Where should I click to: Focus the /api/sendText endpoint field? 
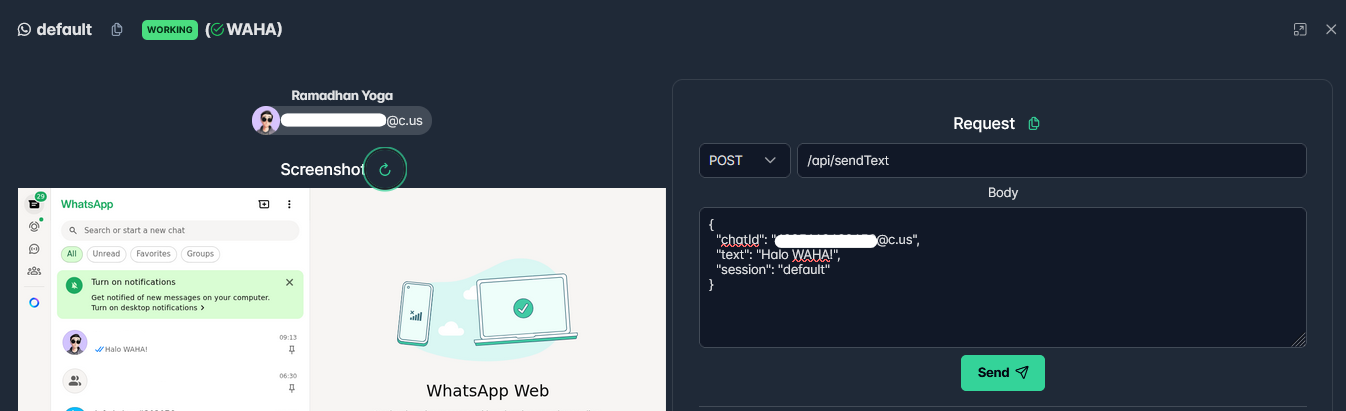click(1051, 160)
